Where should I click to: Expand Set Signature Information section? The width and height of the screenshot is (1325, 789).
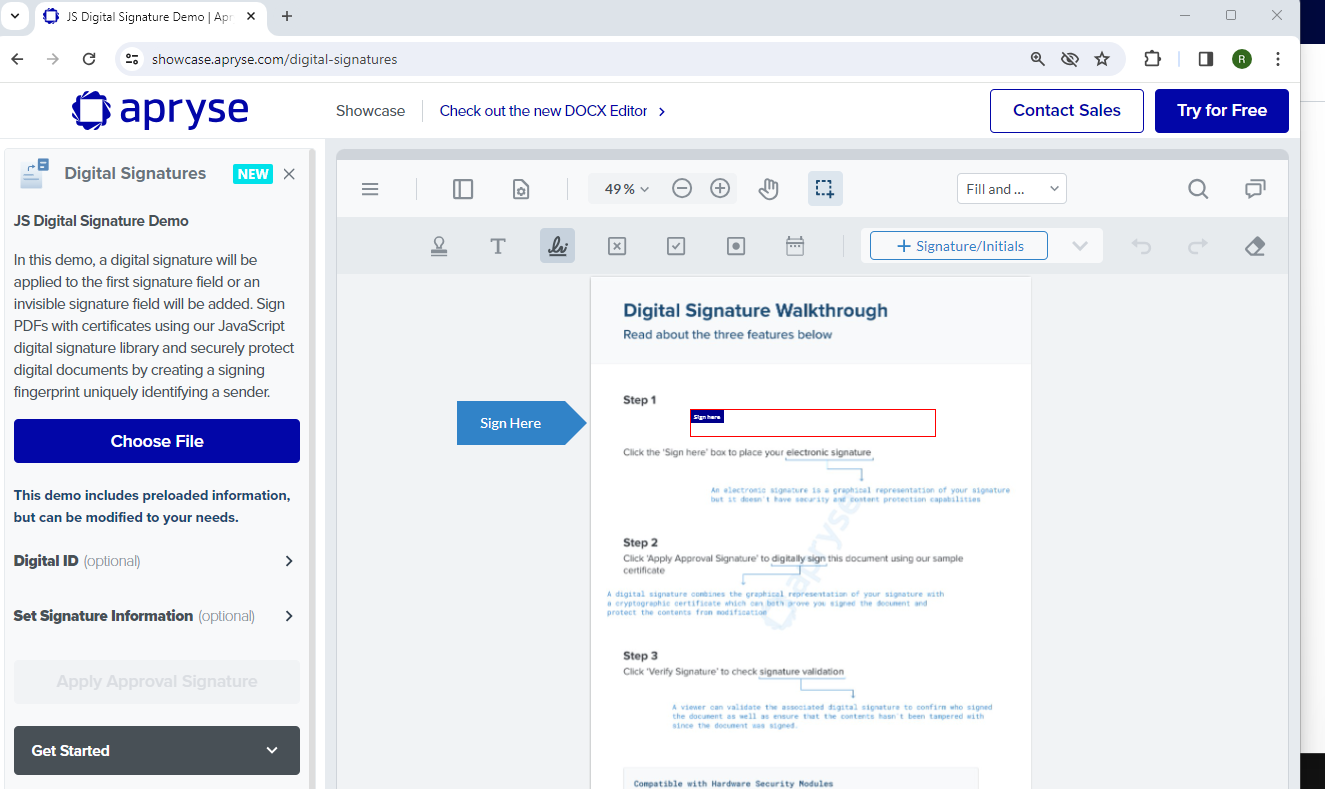pyautogui.click(x=156, y=616)
